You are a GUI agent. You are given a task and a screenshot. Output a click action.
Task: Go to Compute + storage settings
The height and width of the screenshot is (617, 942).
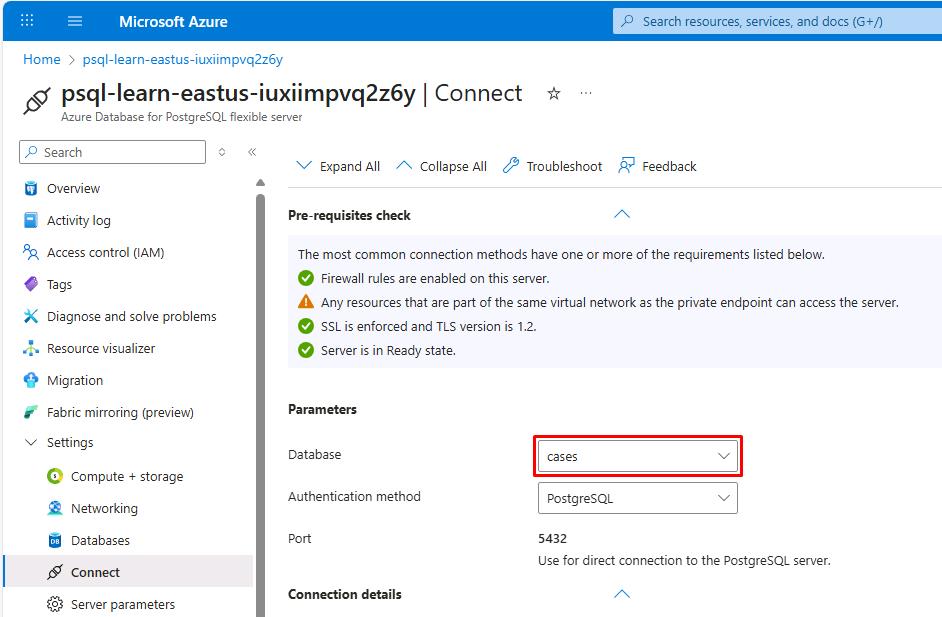127,476
